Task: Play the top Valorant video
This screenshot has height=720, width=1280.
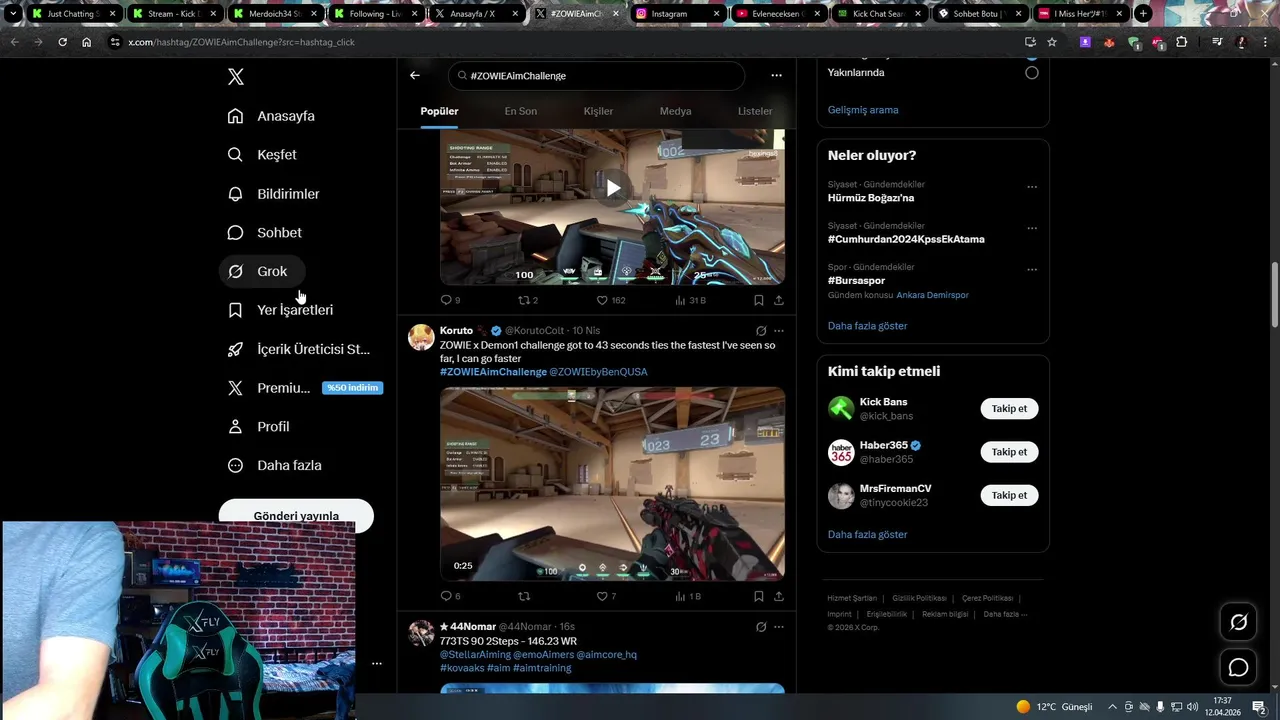Action: [612, 188]
